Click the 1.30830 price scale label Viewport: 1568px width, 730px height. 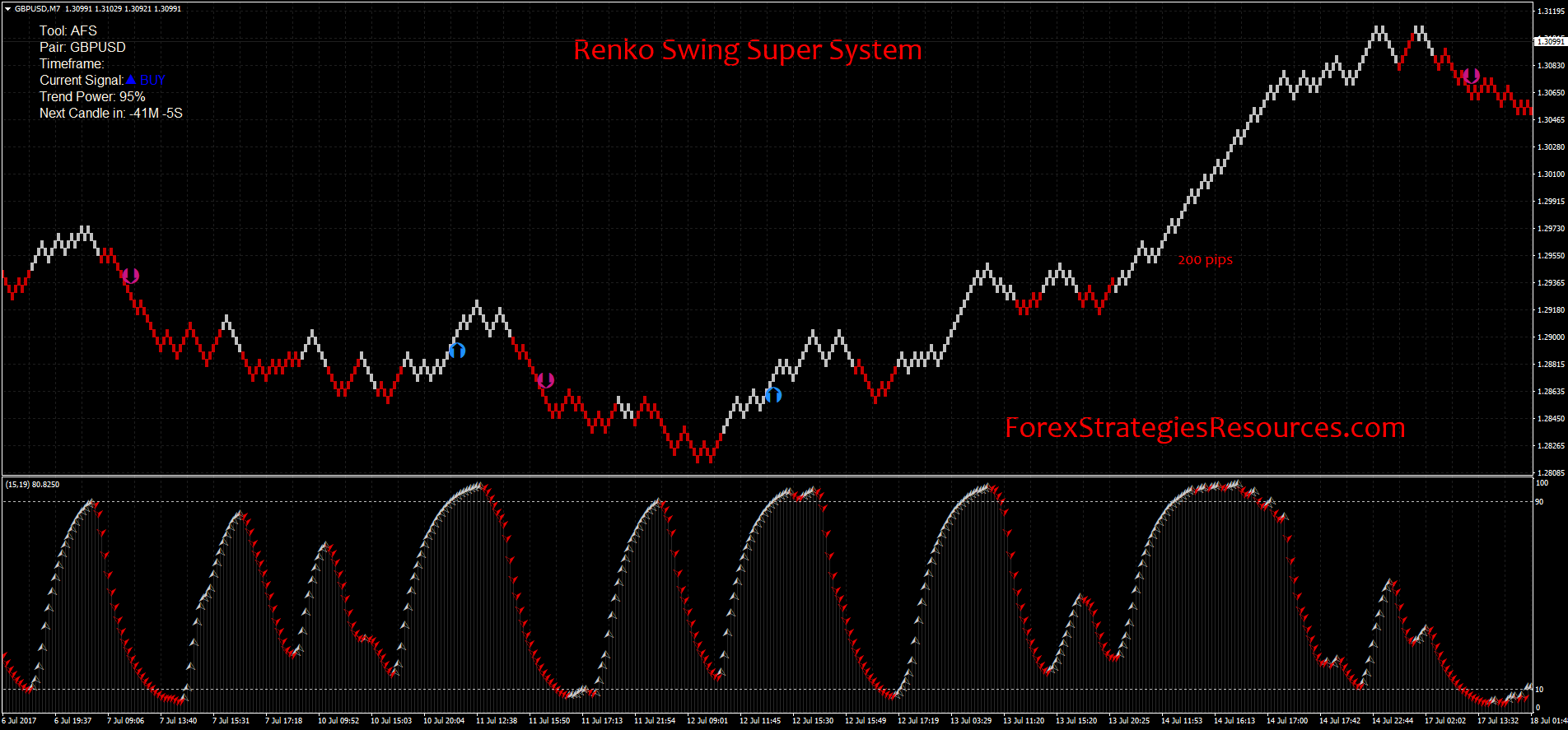1551,65
